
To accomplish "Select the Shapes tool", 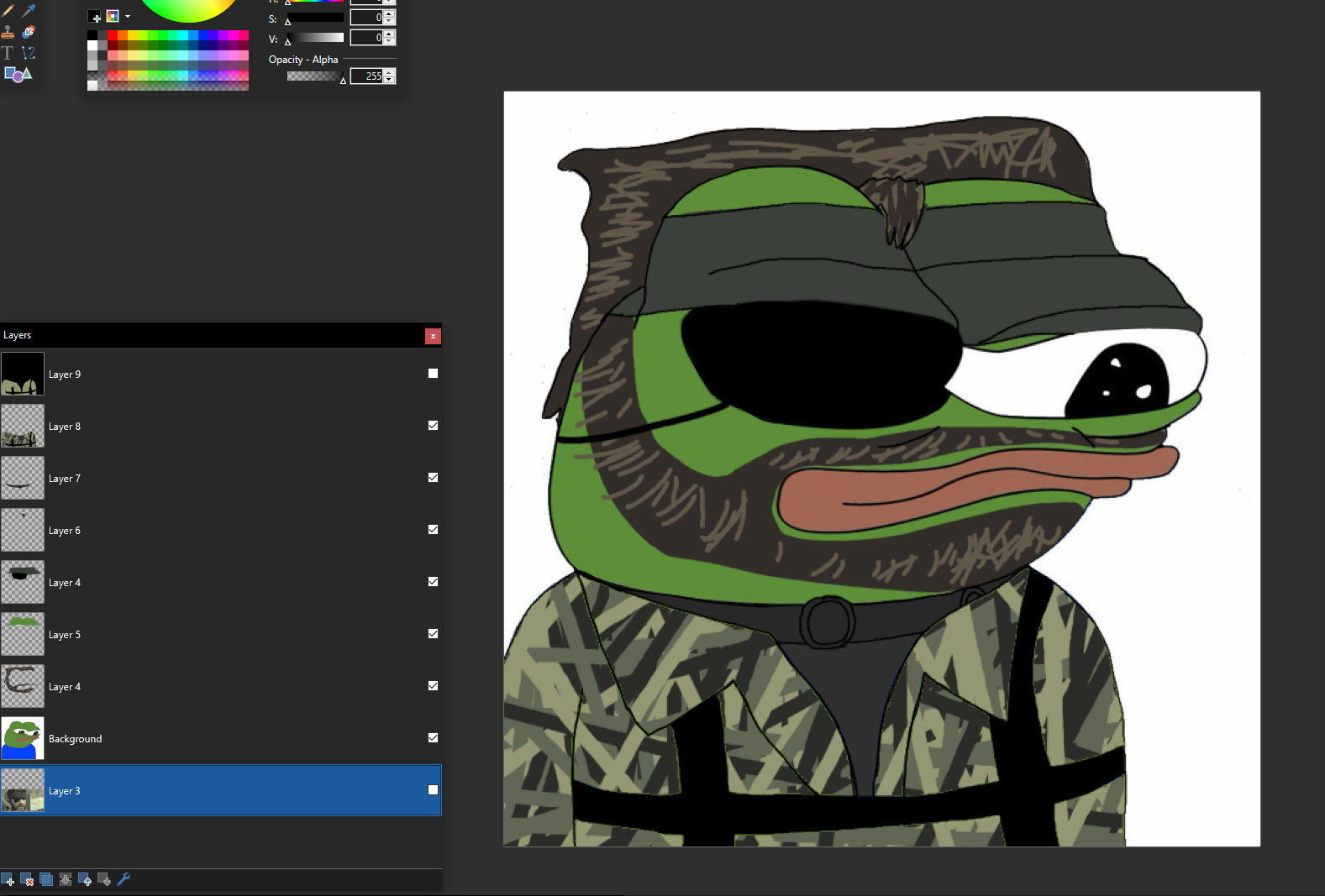I will (18, 74).
